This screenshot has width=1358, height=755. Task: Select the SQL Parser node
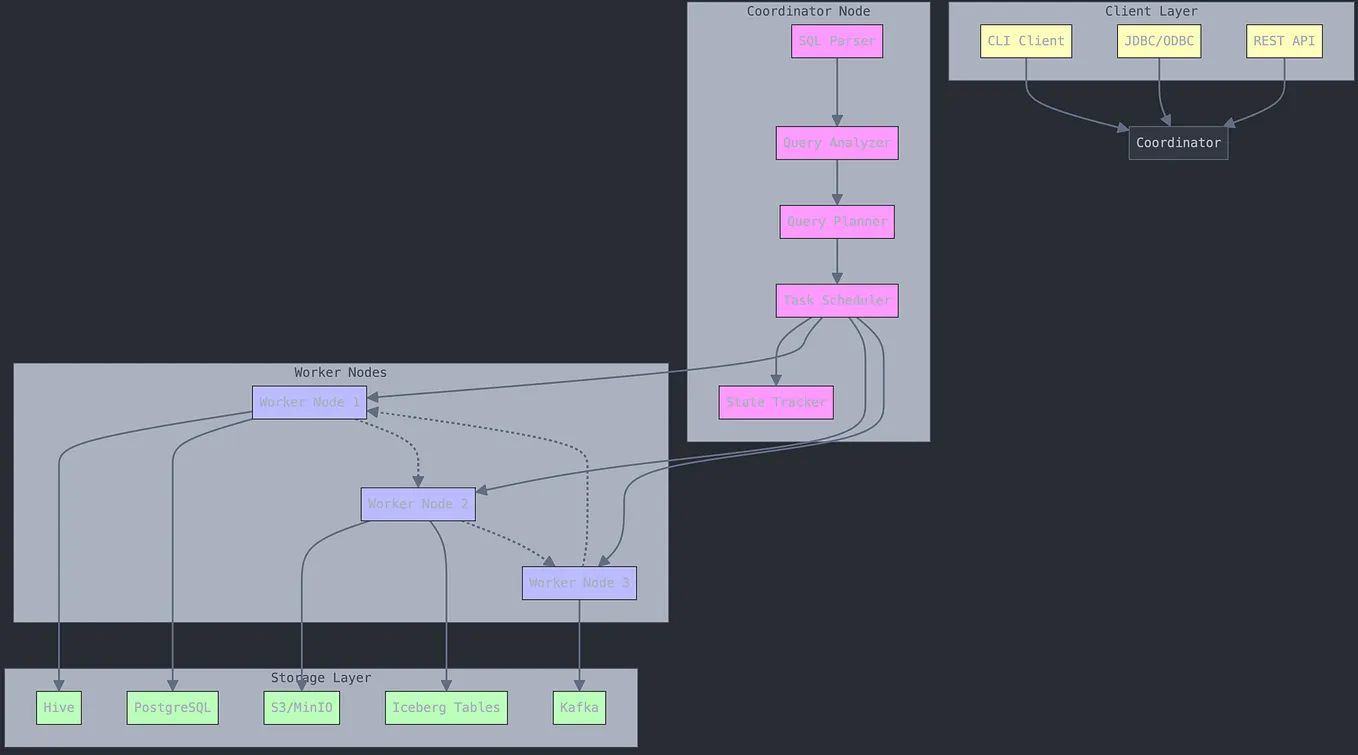pos(836,41)
